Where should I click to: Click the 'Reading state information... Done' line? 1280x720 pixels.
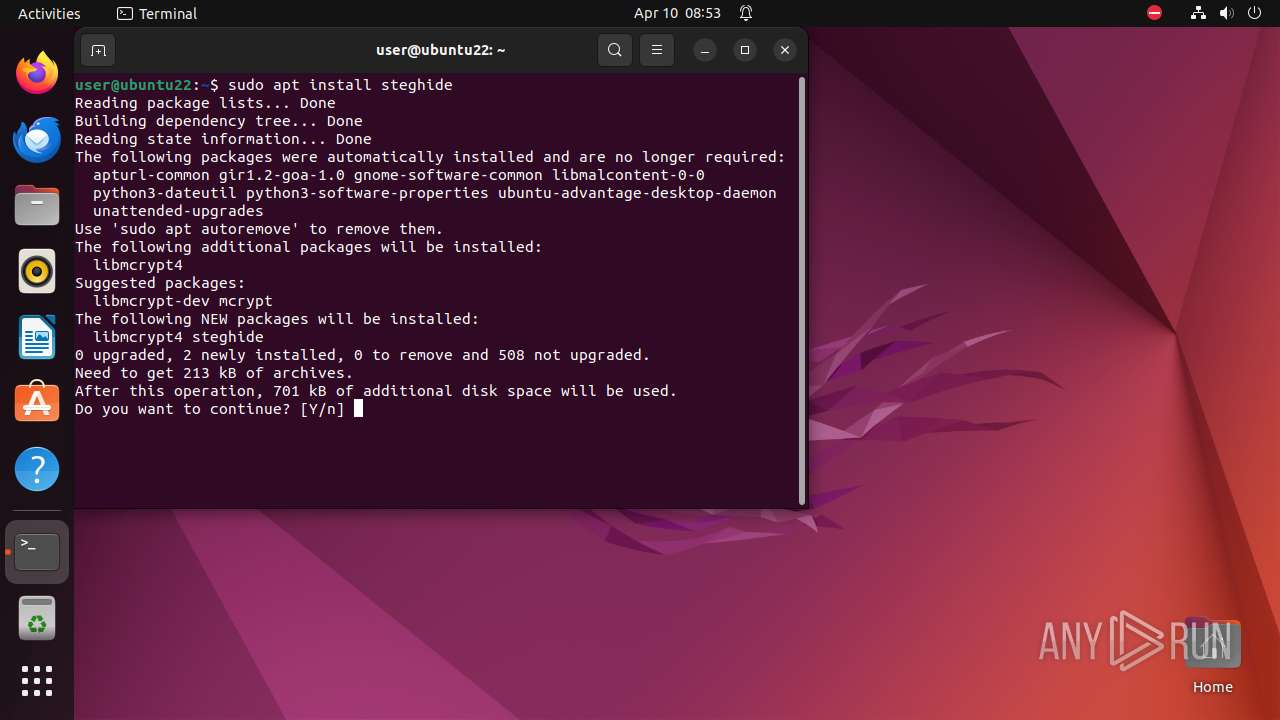click(223, 139)
